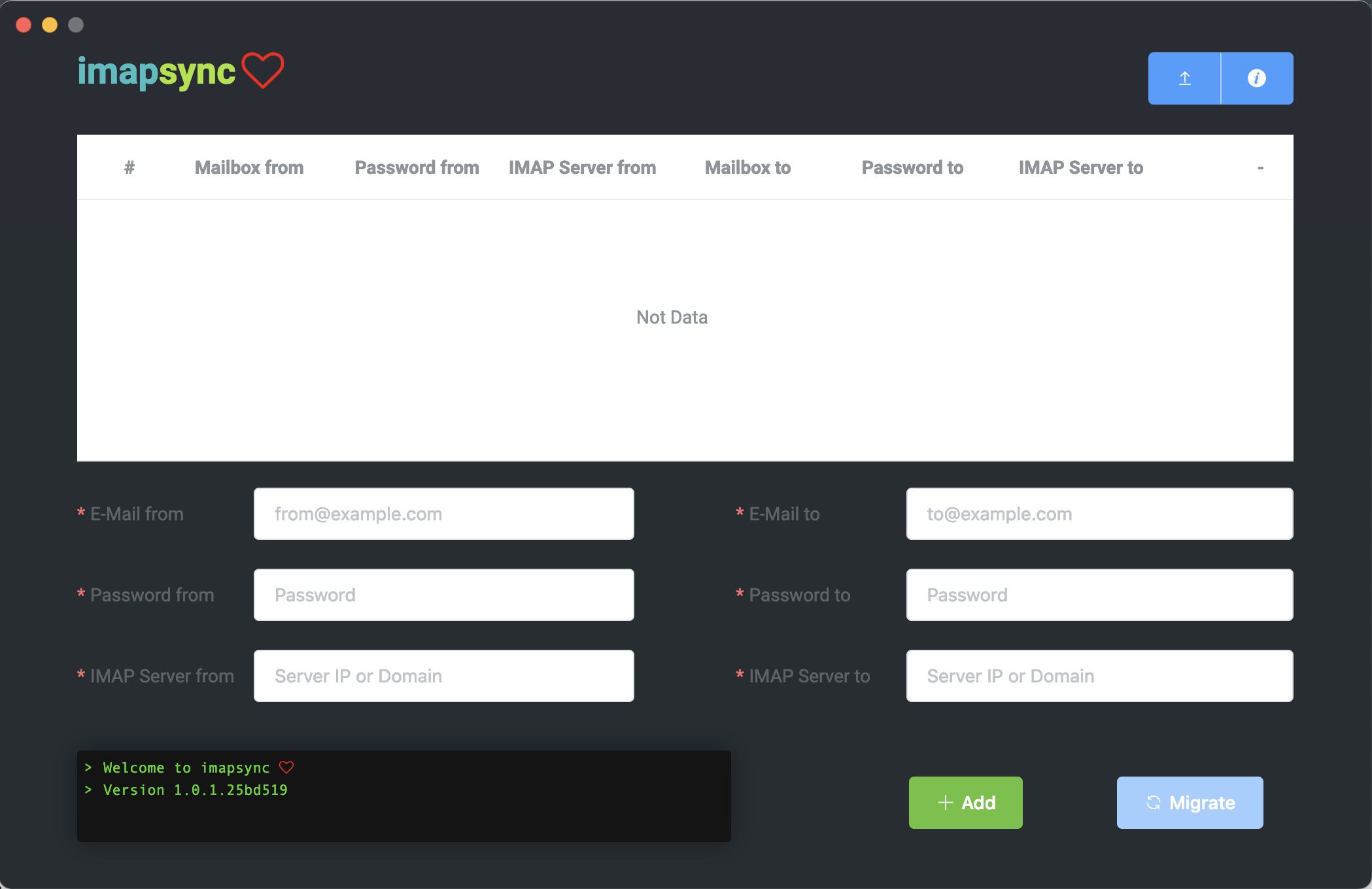
Task: Click the table 'IMAP Server from' column header
Action: click(583, 167)
